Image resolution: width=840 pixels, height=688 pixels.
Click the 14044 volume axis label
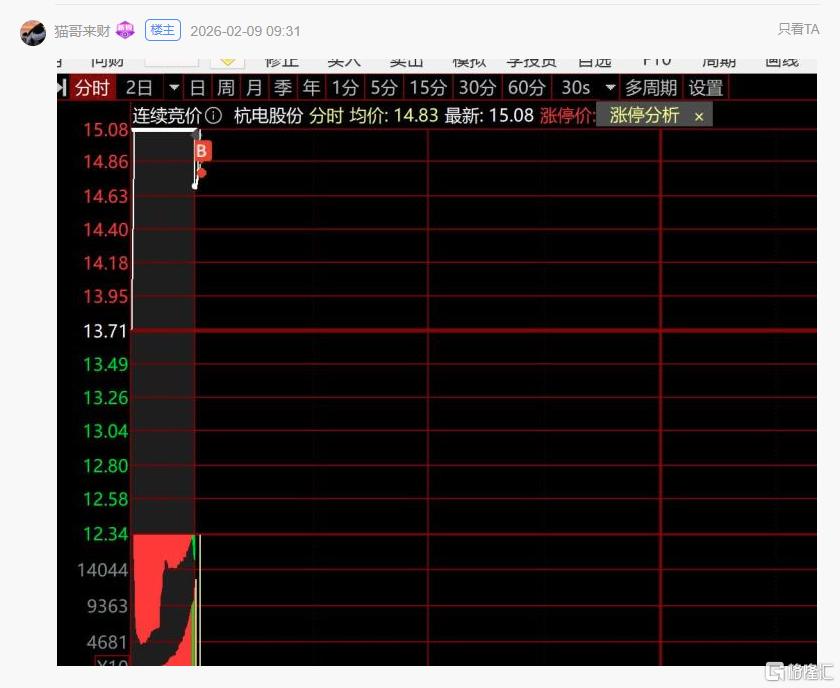click(103, 570)
